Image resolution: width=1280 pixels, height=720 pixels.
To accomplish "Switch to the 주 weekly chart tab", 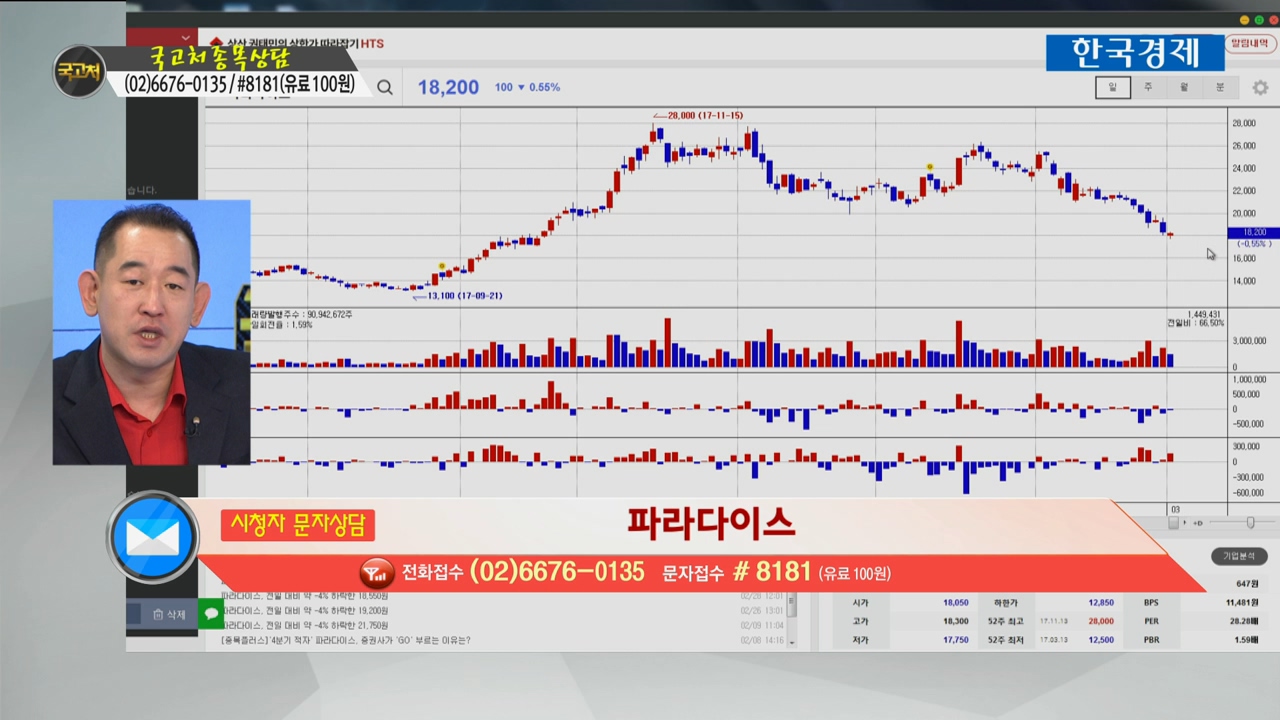I will 1148,87.
